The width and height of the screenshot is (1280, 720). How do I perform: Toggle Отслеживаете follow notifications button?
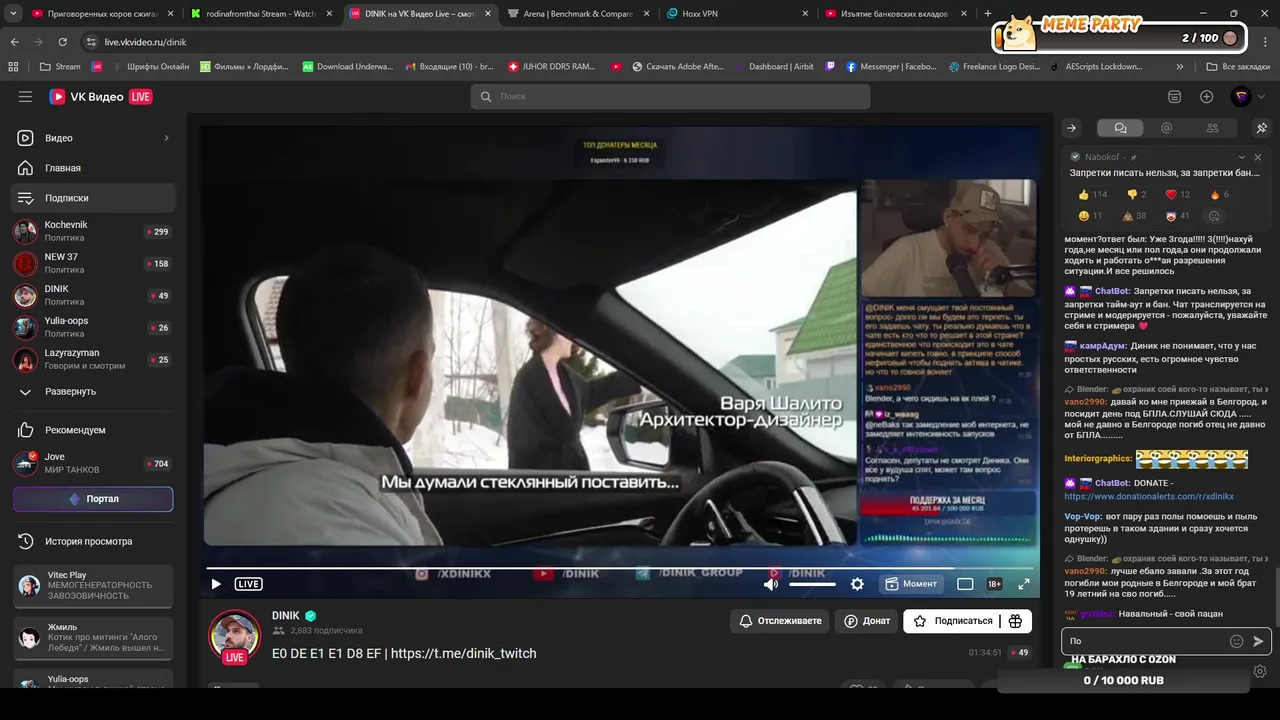(779, 621)
